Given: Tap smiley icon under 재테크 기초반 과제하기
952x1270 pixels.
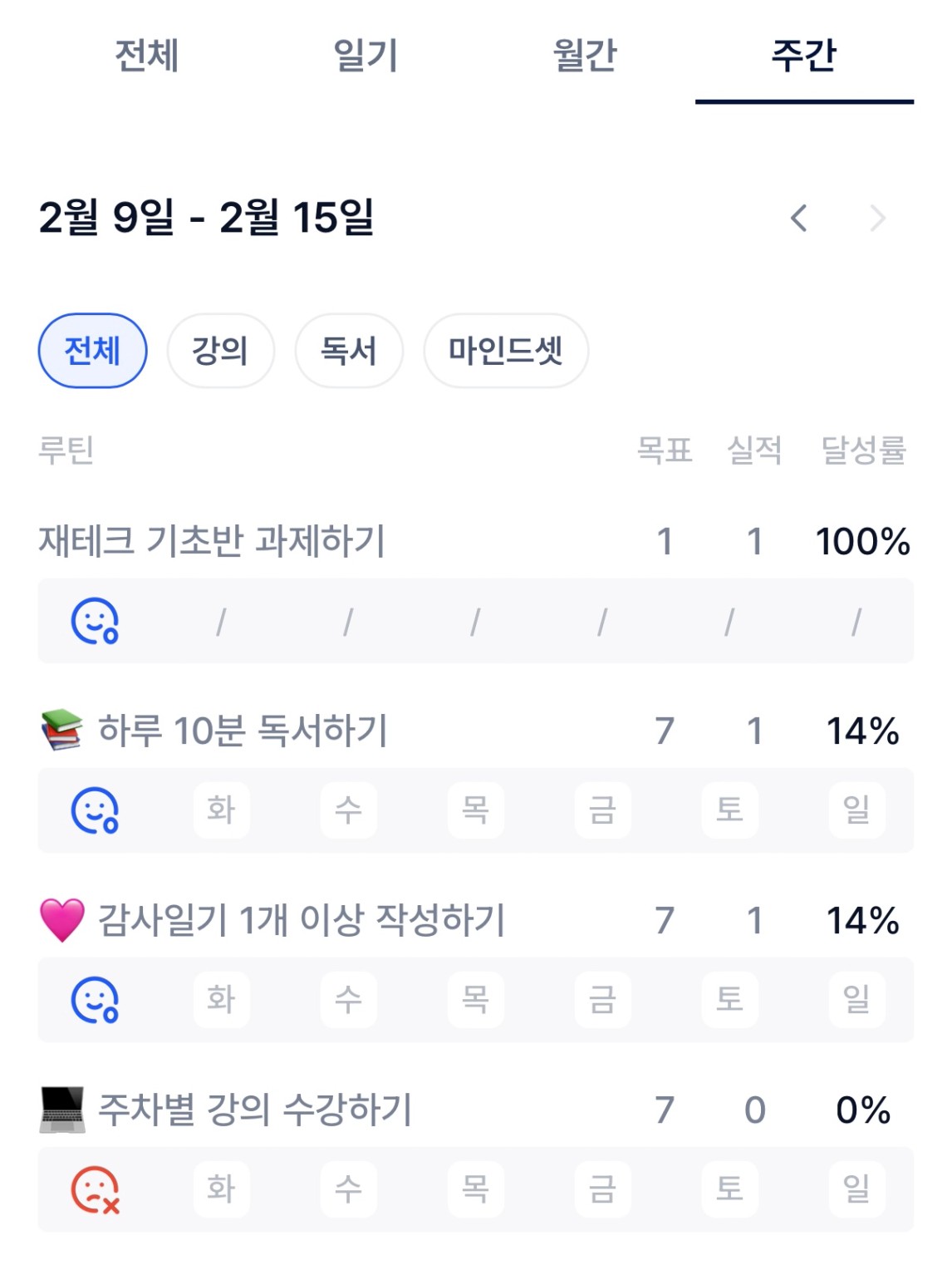Looking at the screenshot, I should (95, 621).
